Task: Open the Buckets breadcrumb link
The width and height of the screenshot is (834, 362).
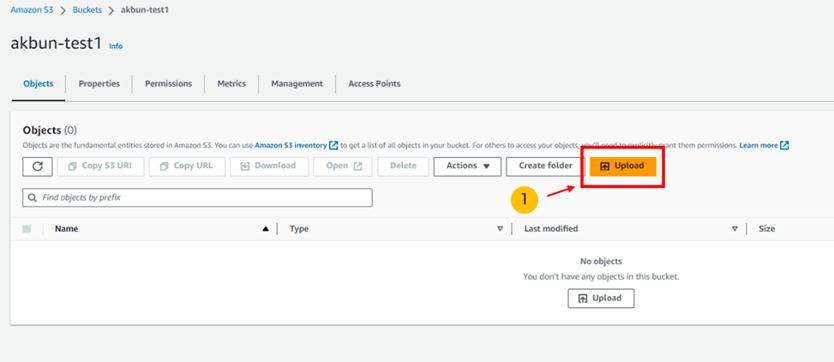Action: 87,10
